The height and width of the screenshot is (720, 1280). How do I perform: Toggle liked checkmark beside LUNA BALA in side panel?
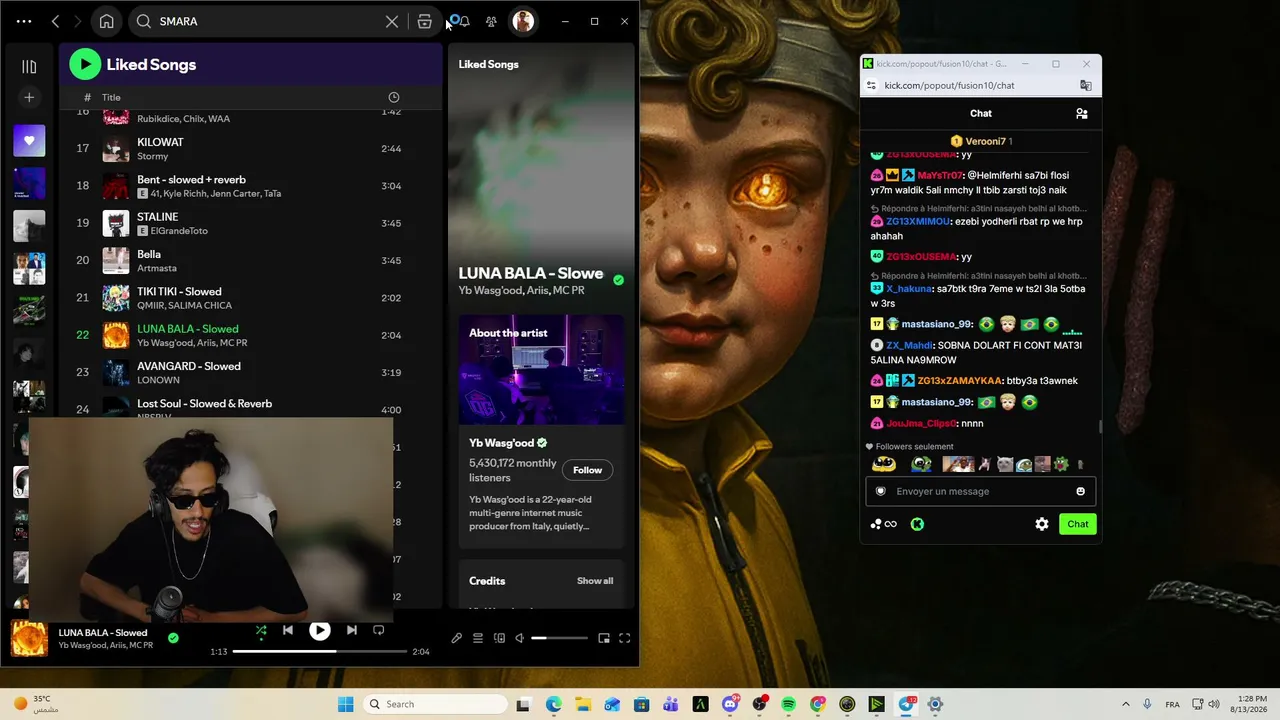(618, 281)
